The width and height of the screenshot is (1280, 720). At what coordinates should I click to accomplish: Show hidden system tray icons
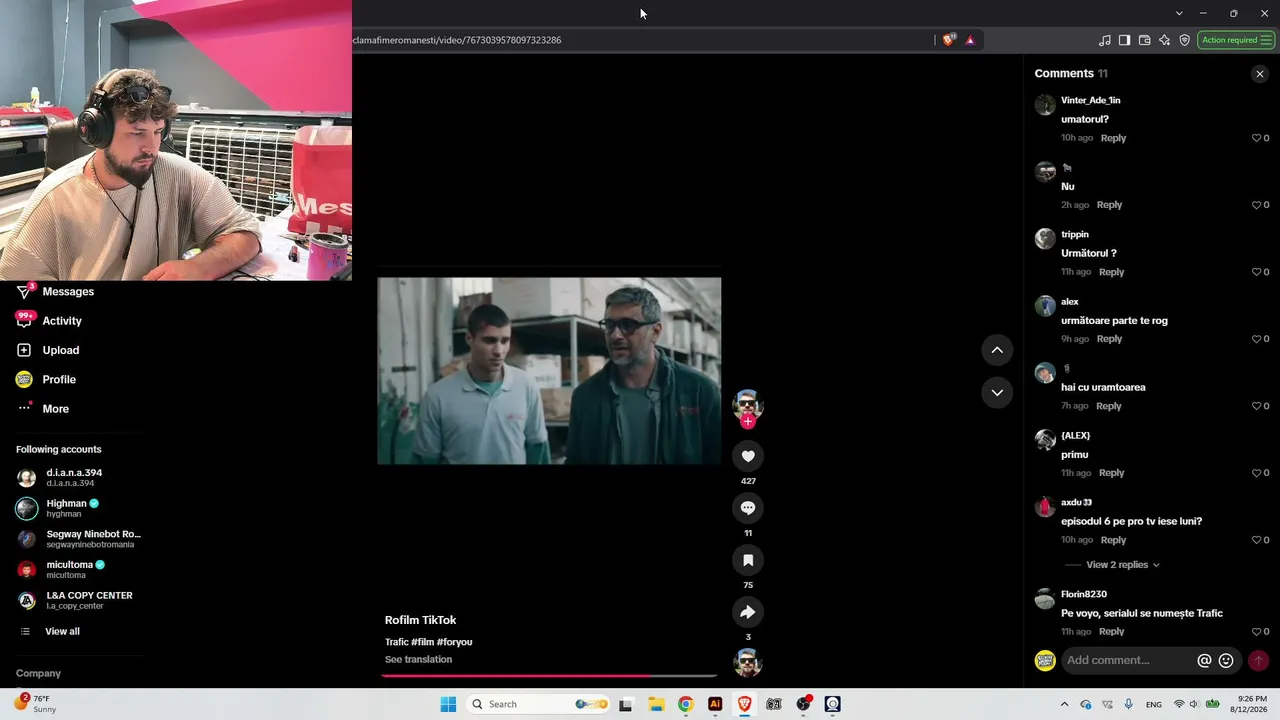1064,704
